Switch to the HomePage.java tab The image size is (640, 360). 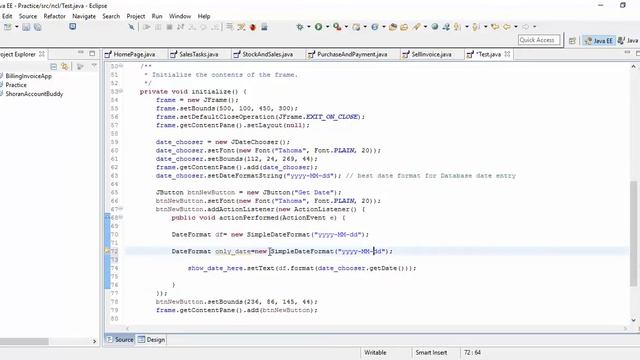point(134,54)
